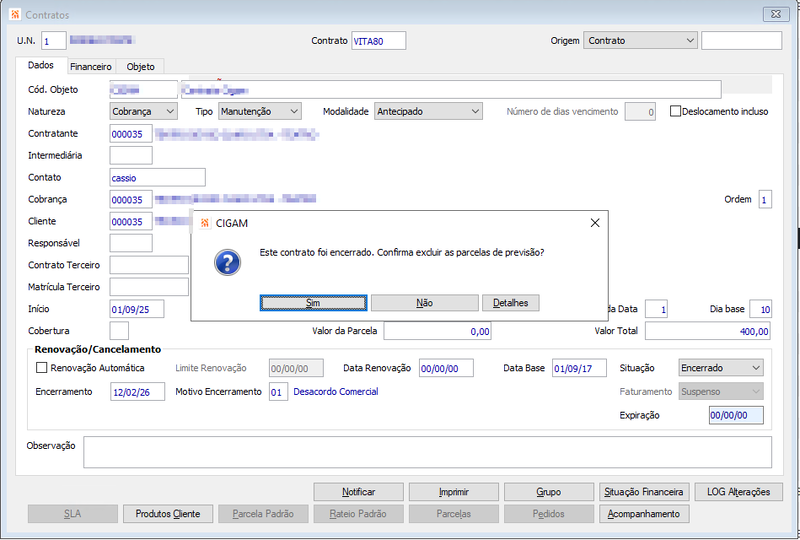Close the CIGAM confirmation dialog
The width and height of the screenshot is (800, 540).
click(x=594, y=223)
